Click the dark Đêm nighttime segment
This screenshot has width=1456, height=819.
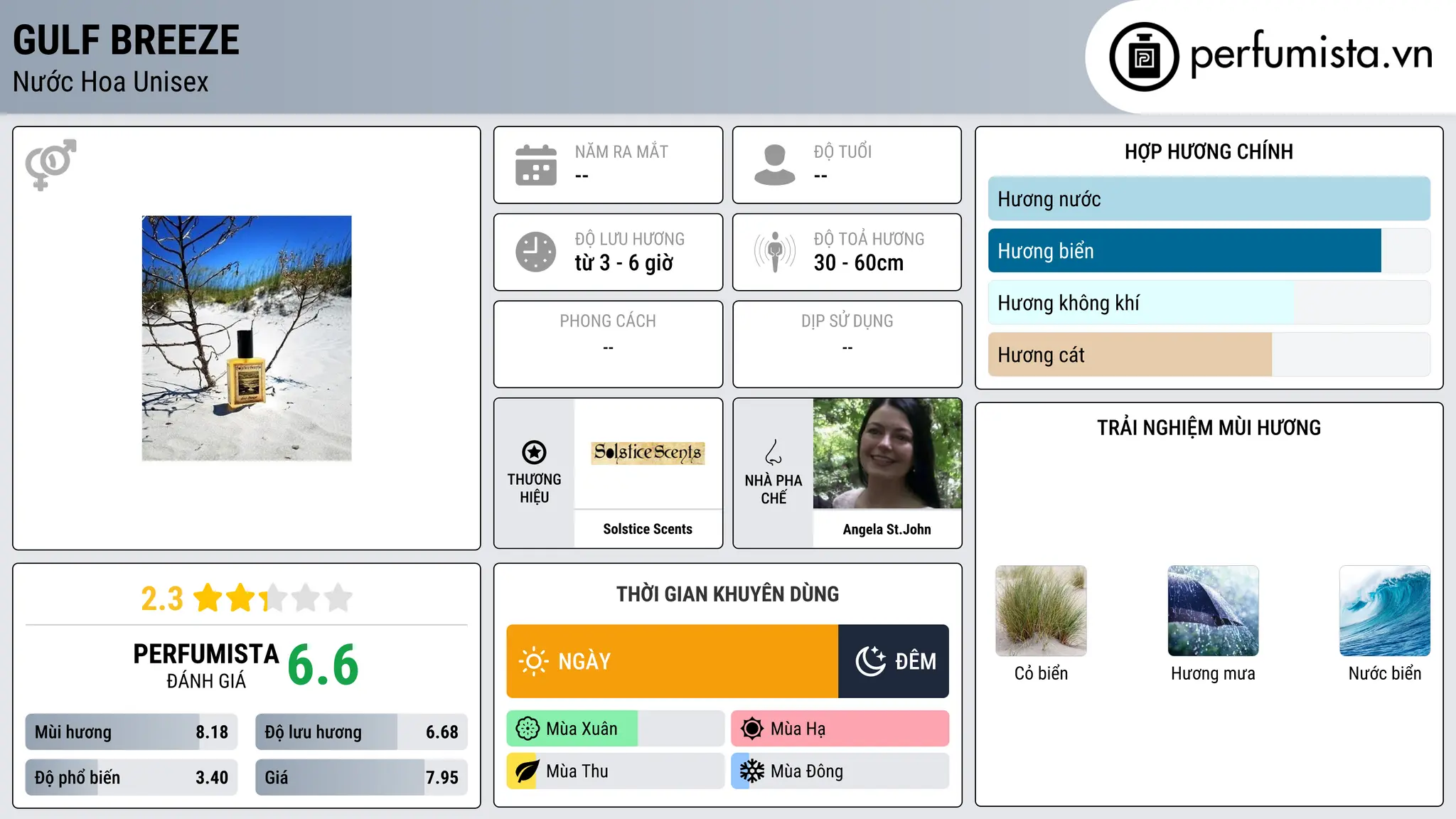pos(894,661)
